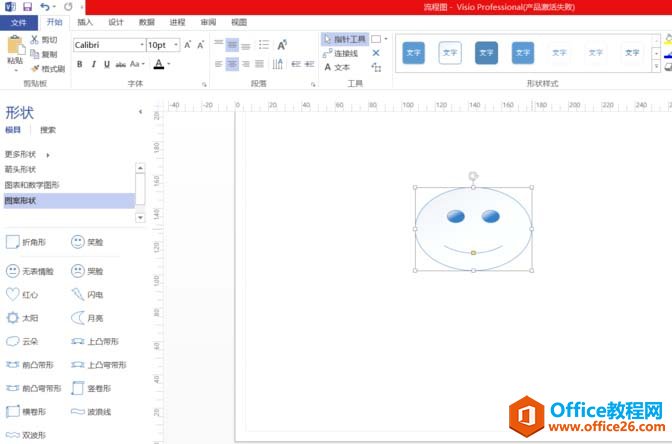Set text to justify alignment

coord(259,64)
